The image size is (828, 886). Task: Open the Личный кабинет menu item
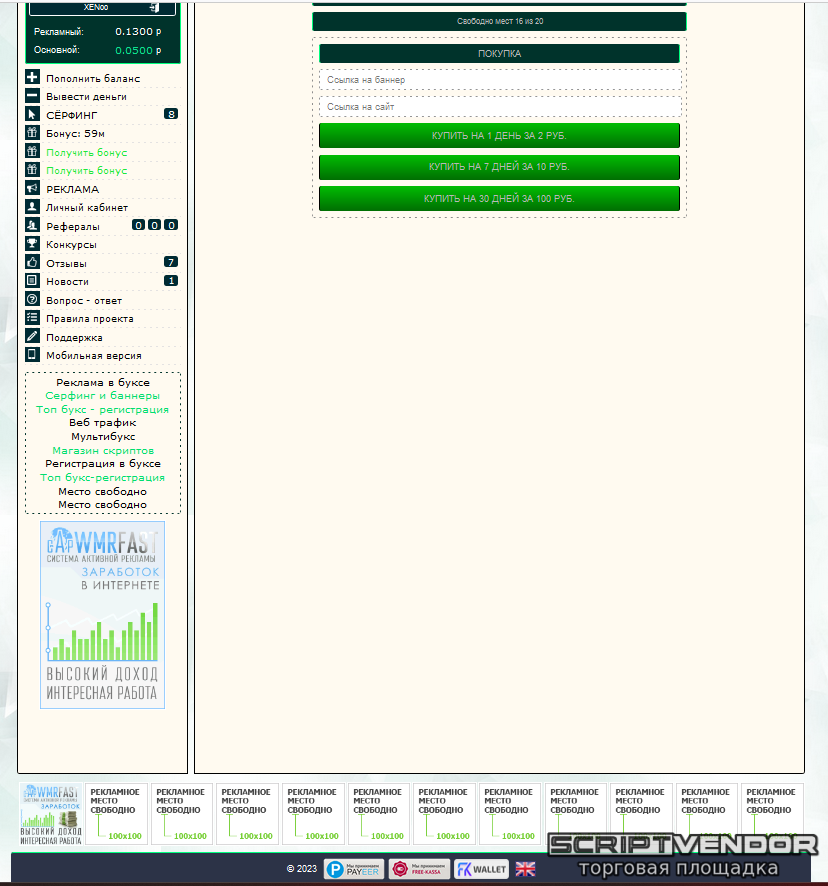click(87, 208)
